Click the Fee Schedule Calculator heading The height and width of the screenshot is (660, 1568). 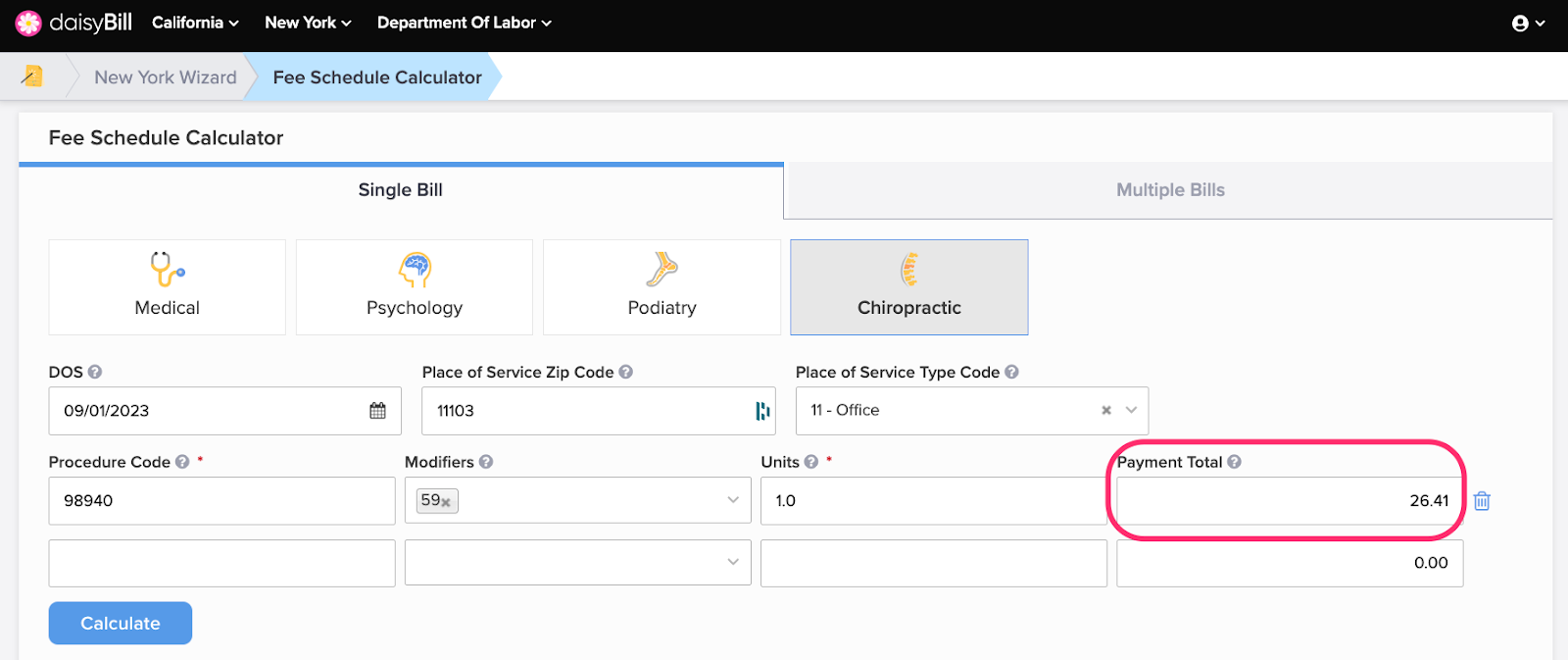pyautogui.click(x=167, y=138)
